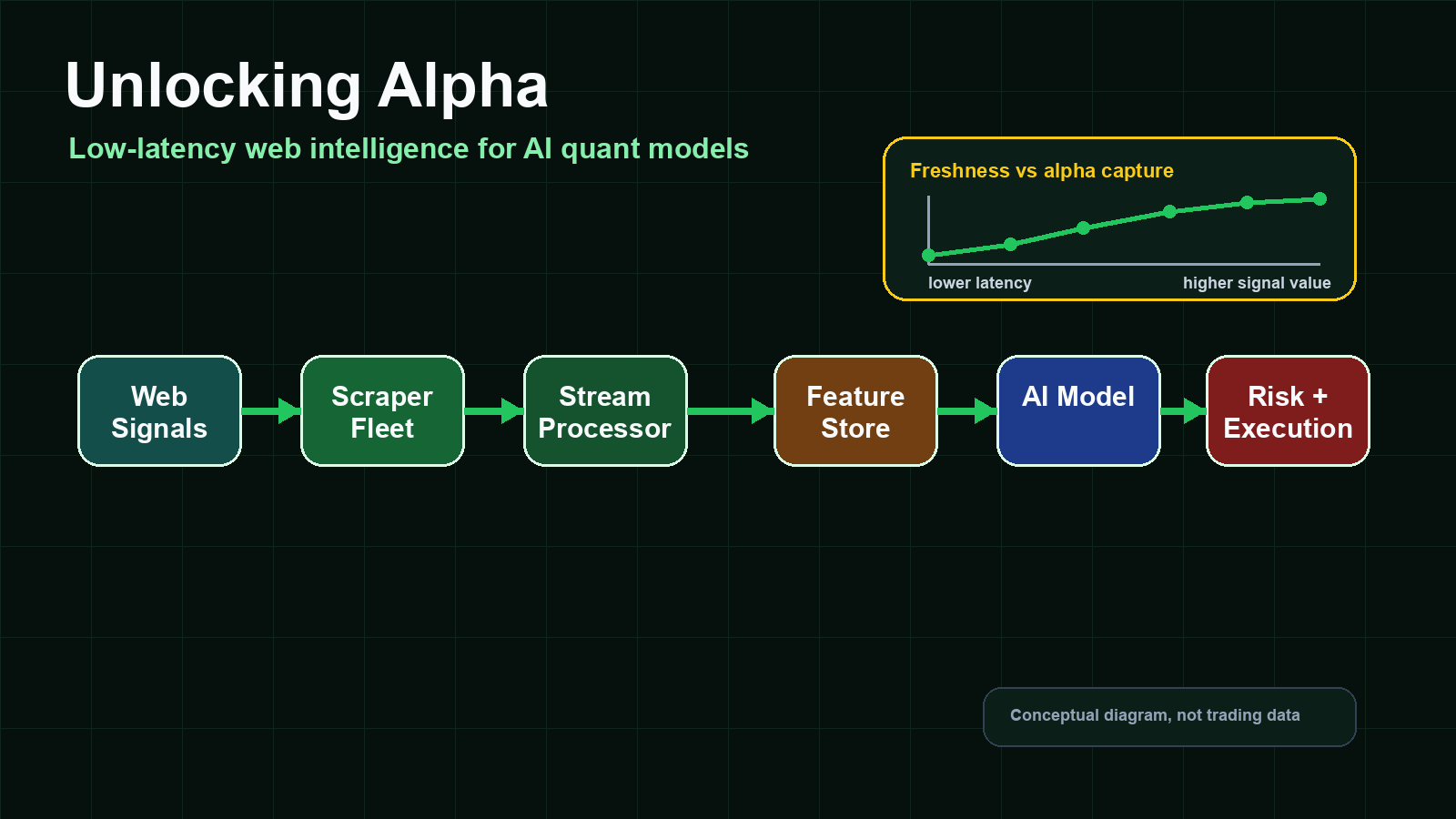Click the last data point on the chart line
The width and height of the screenshot is (1456, 819).
(1319, 199)
